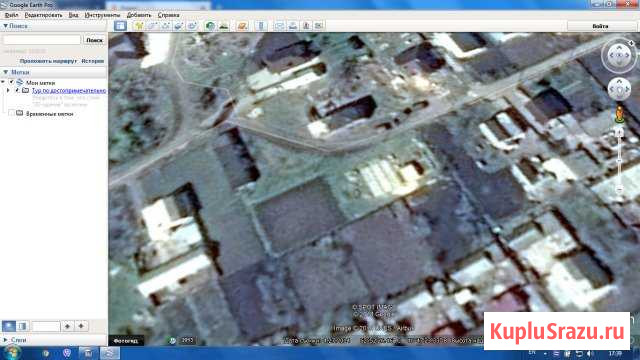
Task: Click the 'Войти' sign-in button
Action: [600, 26]
